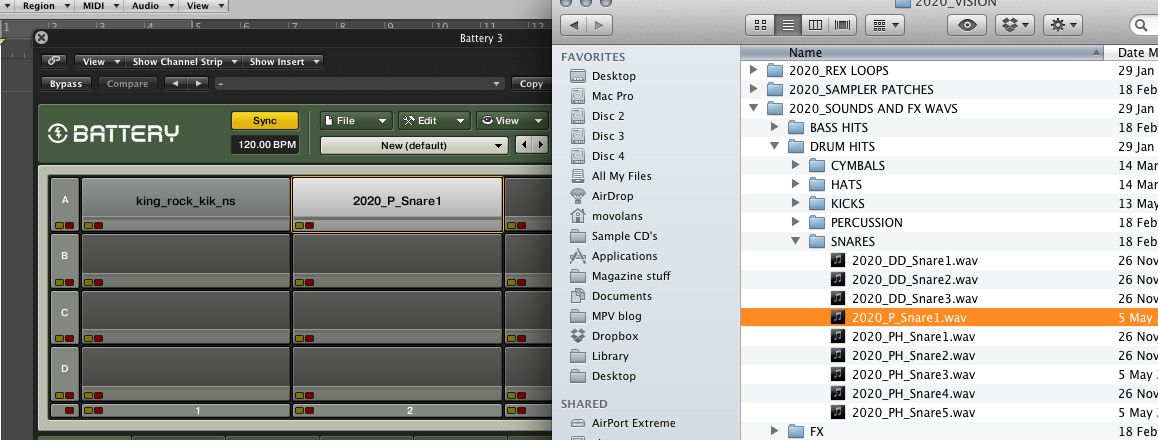The image size is (1158, 440).
Task: Click Copy button in plugin header
Action: point(530,83)
